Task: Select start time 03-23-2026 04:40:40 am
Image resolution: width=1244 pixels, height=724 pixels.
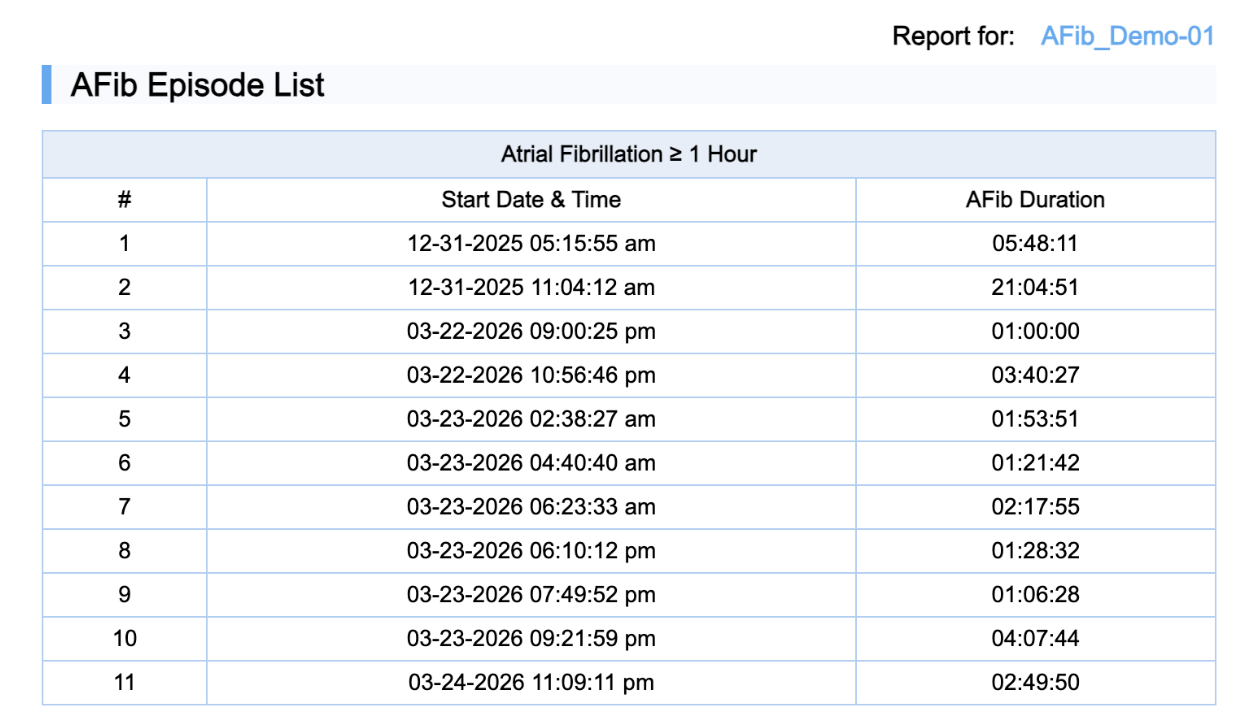Action: point(531,463)
